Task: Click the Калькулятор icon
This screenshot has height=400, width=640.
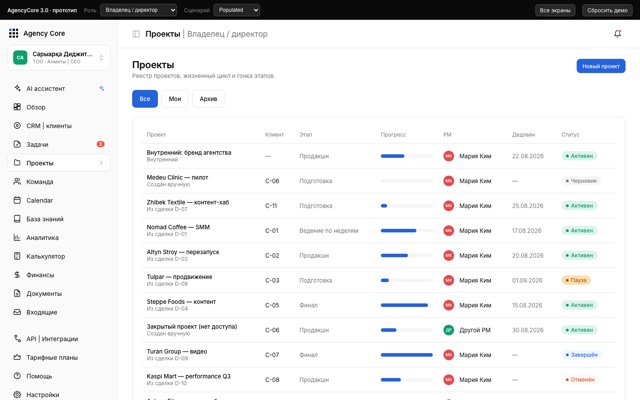Action: pyautogui.click(x=17, y=256)
